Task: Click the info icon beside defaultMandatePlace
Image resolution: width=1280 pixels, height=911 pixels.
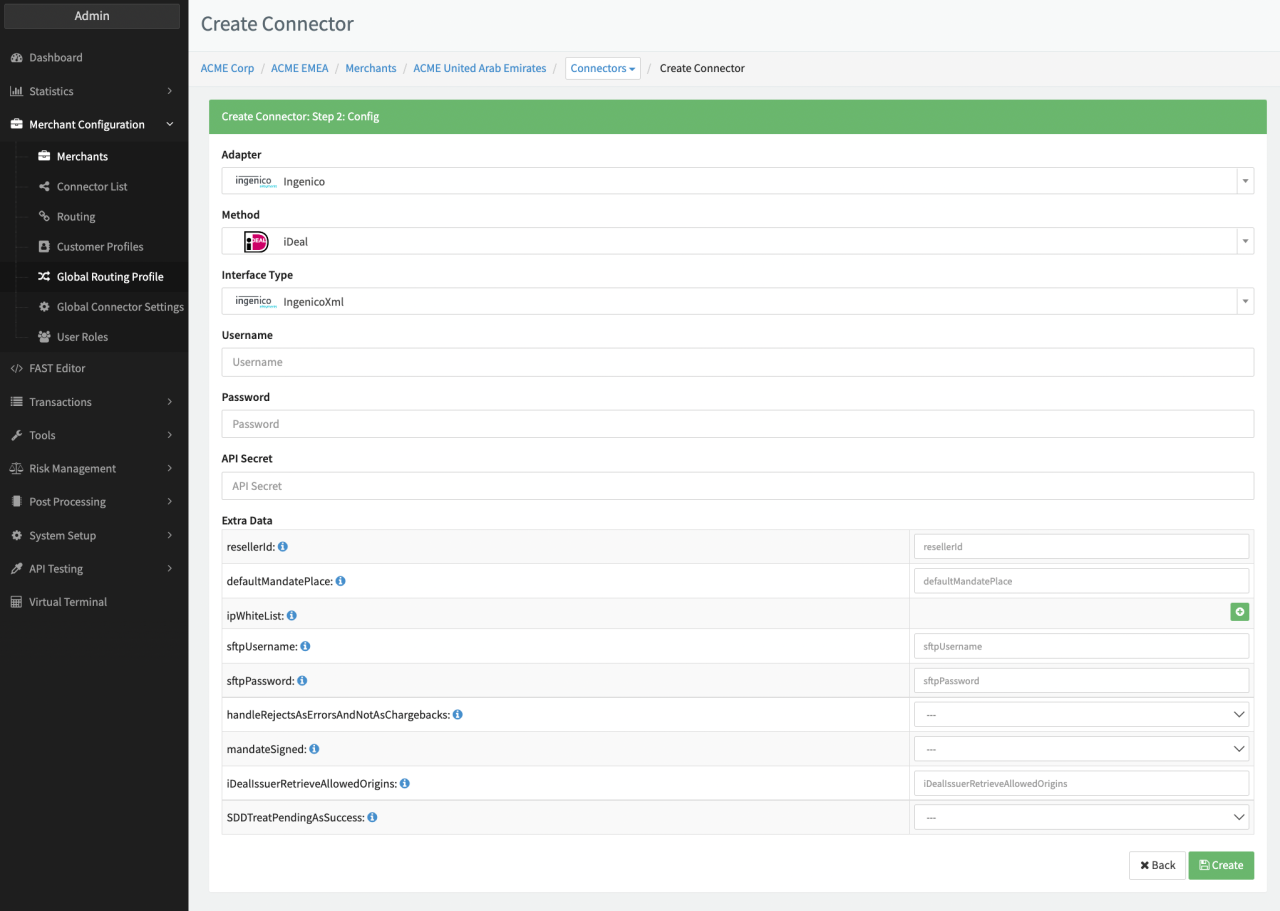Action: pyautogui.click(x=341, y=581)
